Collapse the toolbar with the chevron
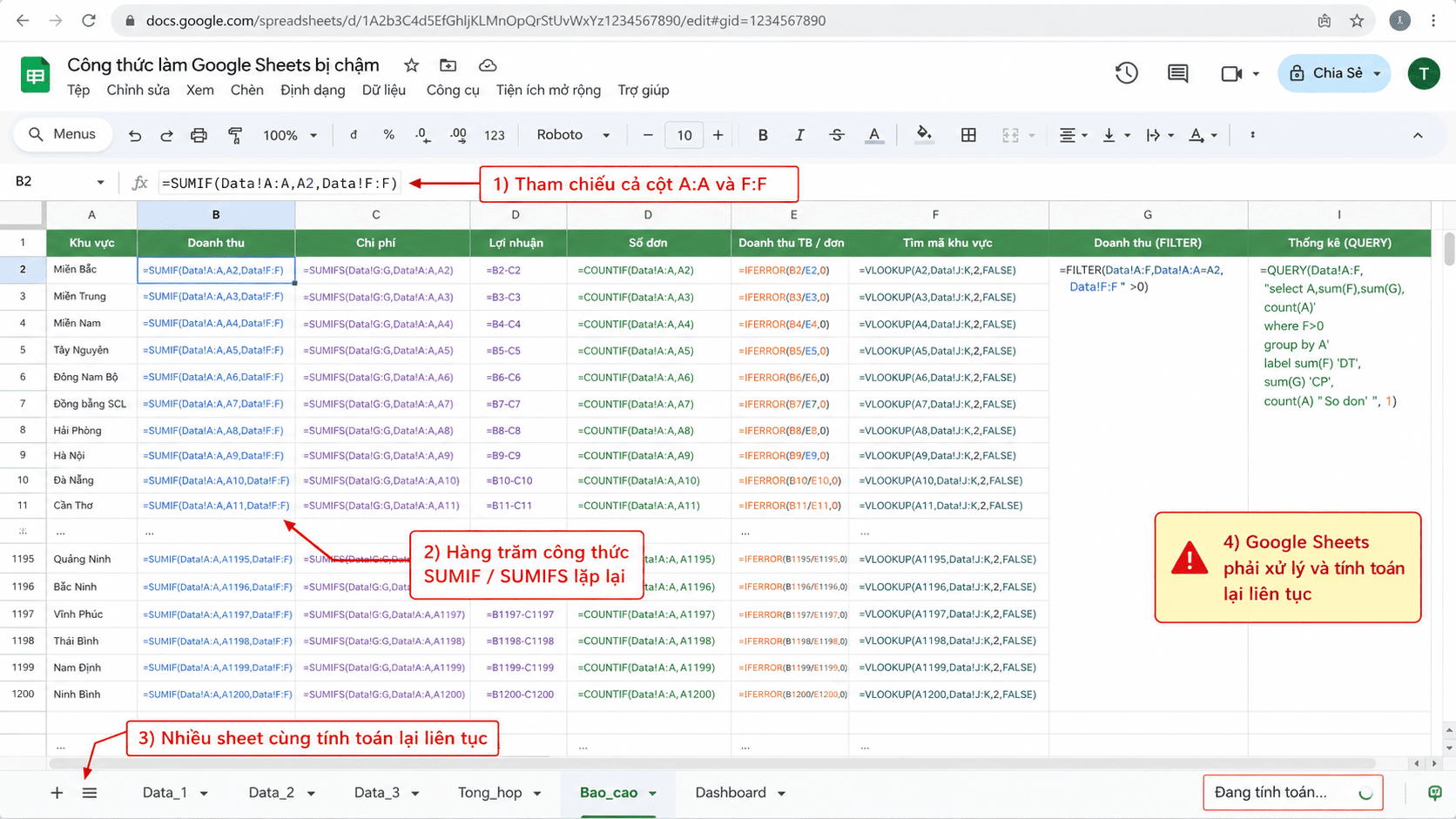1456x819 pixels. click(x=1418, y=135)
